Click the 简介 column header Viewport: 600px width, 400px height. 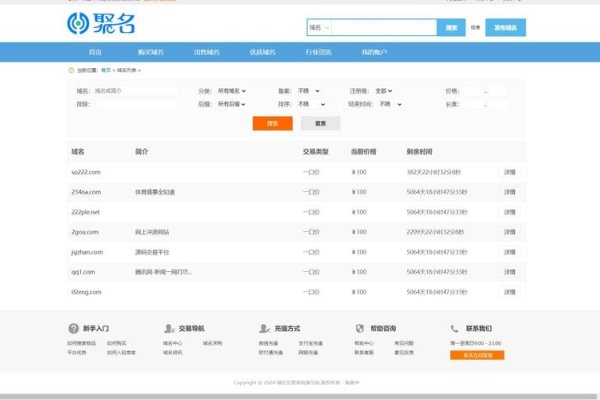pos(141,152)
